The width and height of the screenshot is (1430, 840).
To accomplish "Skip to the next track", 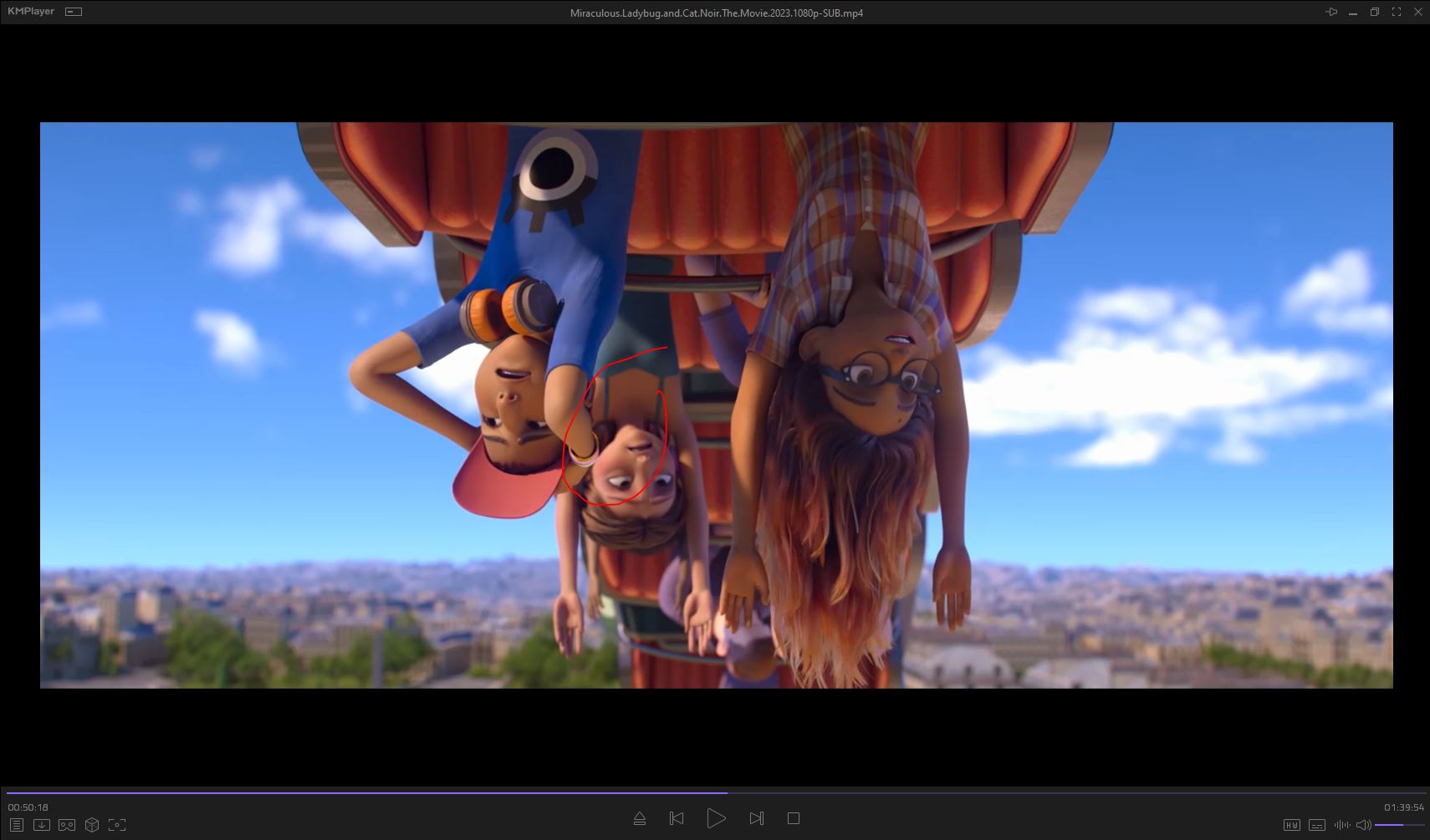I will (x=756, y=818).
